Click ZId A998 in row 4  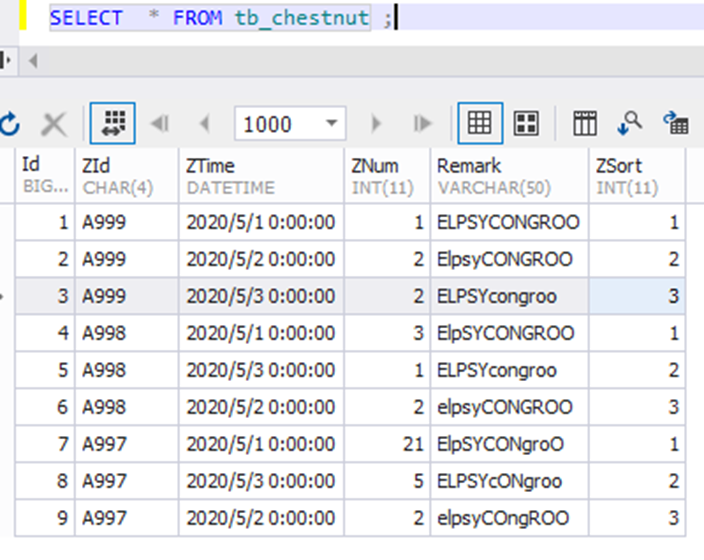click(127, 333)
